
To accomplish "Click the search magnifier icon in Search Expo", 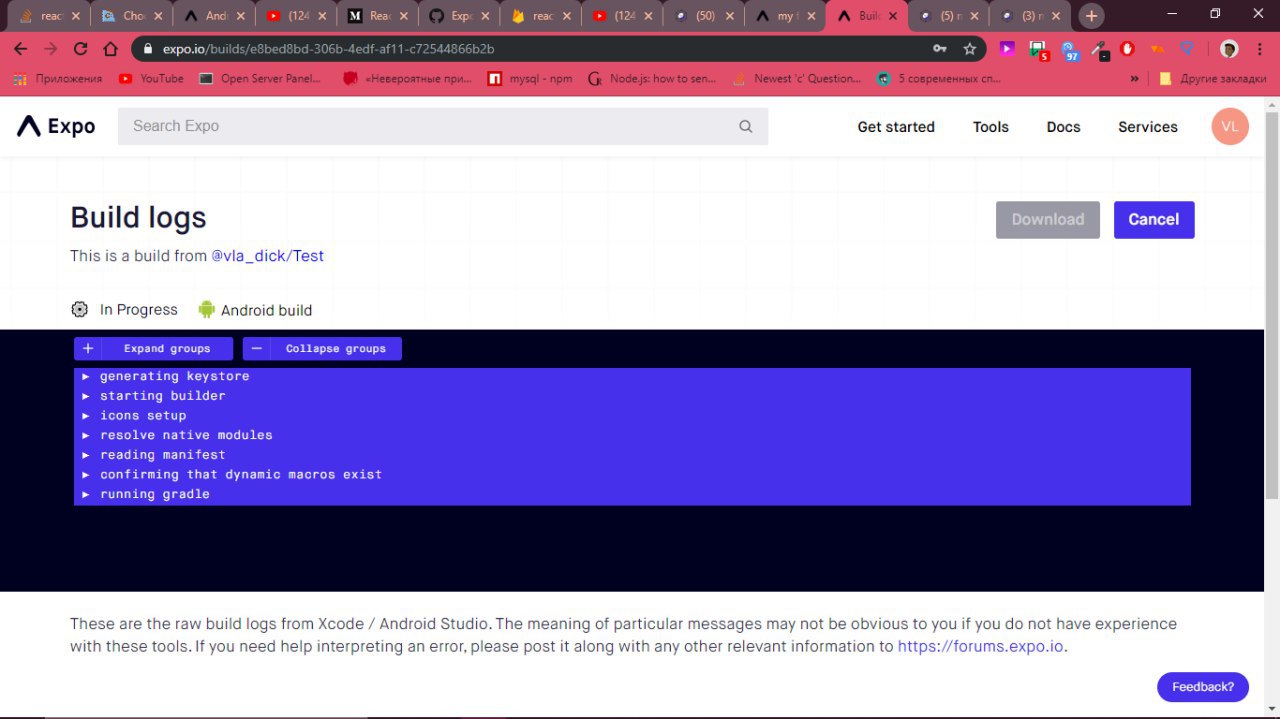I will (745, 126).
